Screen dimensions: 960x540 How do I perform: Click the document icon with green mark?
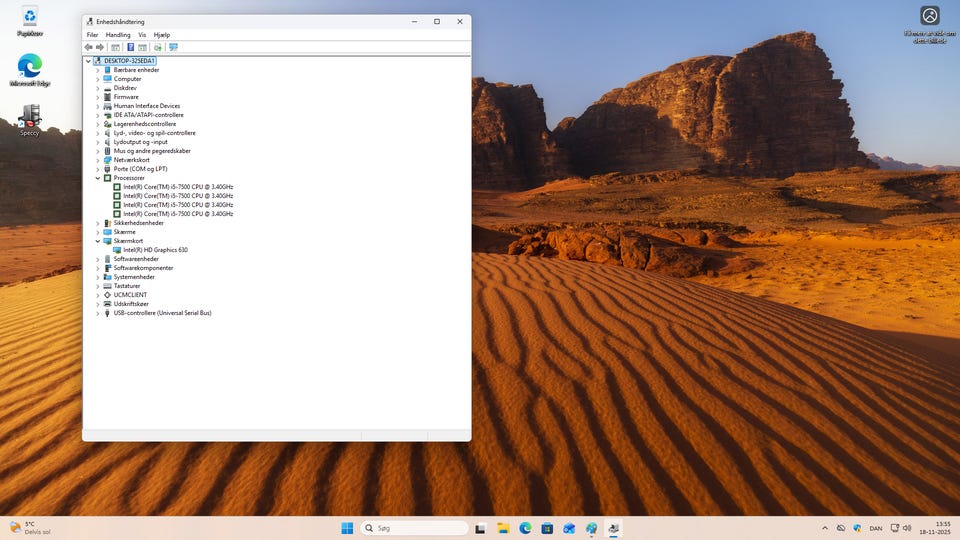(158, 47)
